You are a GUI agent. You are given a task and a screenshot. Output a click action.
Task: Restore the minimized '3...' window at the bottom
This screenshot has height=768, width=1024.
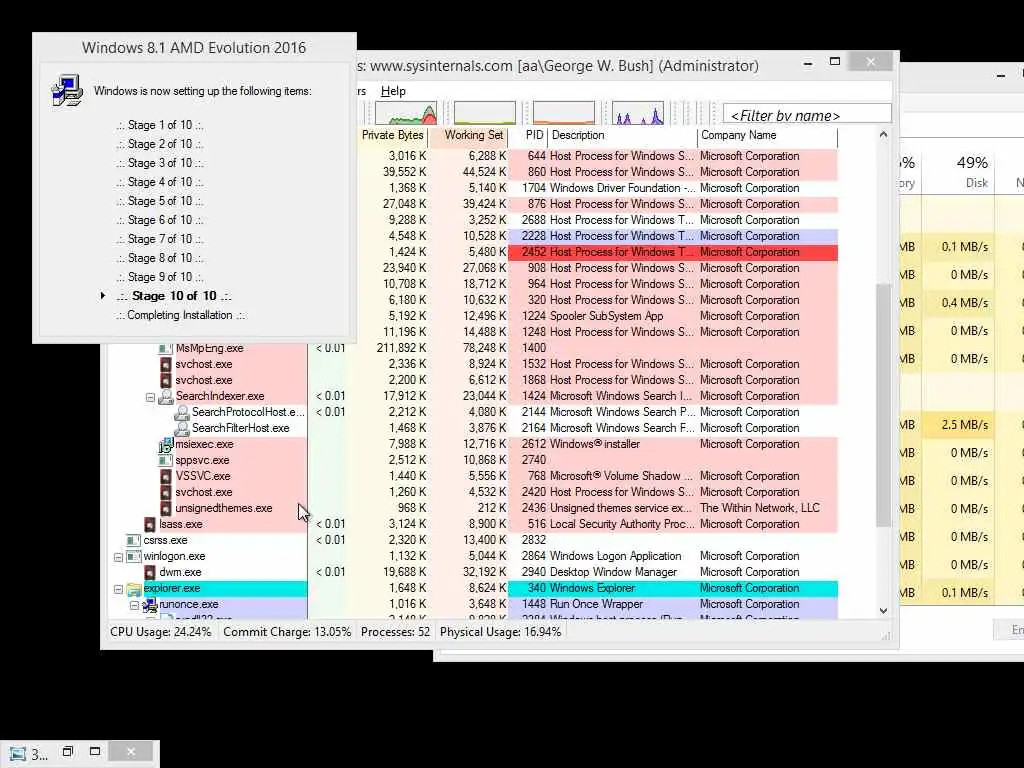[x=68, y=752]
